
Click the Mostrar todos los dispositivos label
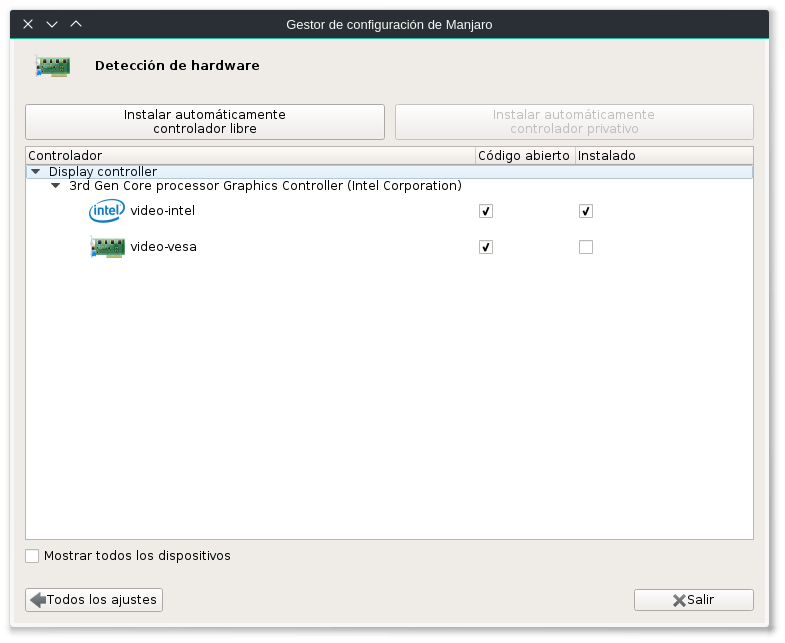tap(137, 556)
